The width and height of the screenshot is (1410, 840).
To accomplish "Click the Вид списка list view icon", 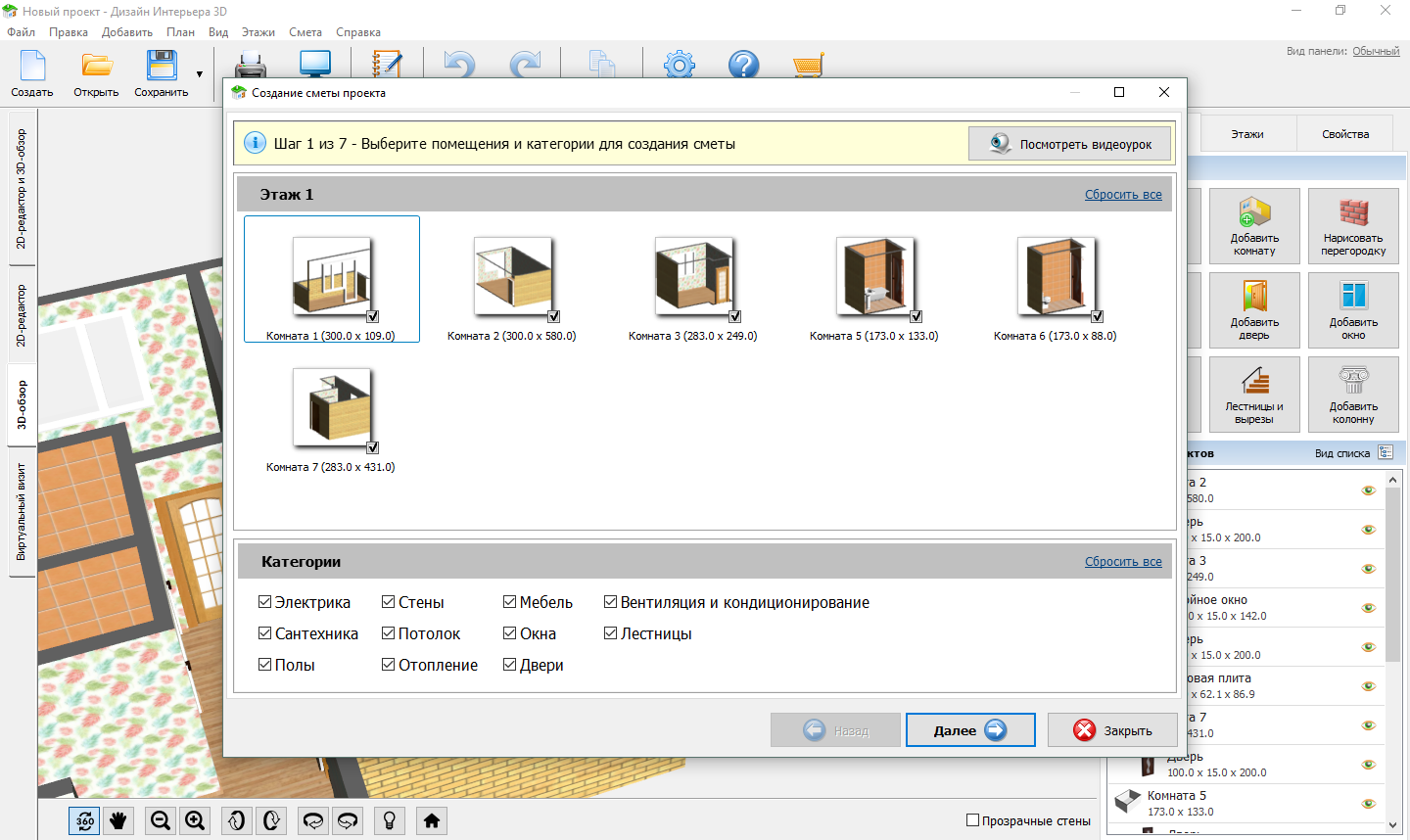I will tap(1386, 452).
